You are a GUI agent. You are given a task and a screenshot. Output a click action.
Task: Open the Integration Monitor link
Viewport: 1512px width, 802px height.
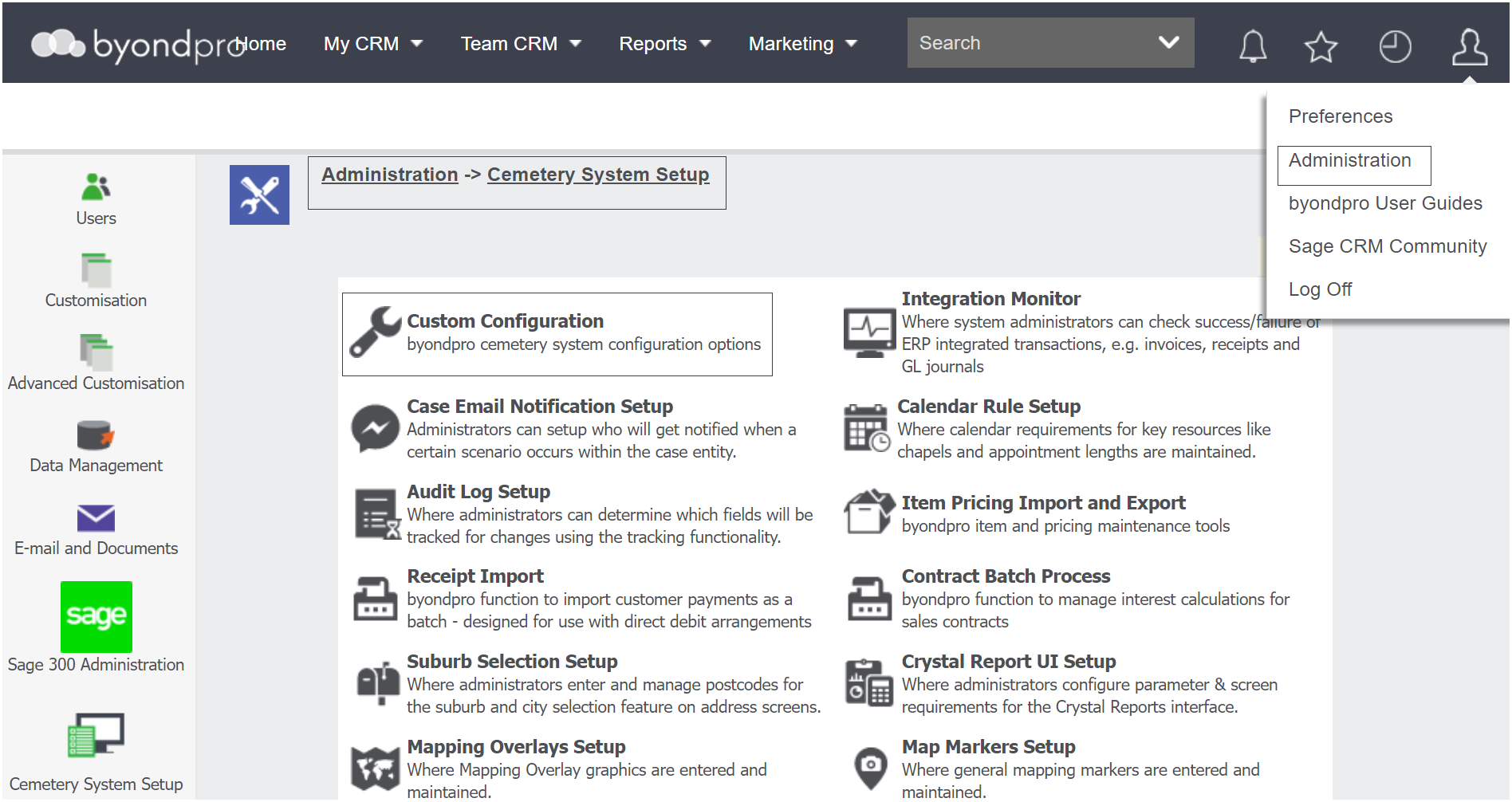point(990,299)
